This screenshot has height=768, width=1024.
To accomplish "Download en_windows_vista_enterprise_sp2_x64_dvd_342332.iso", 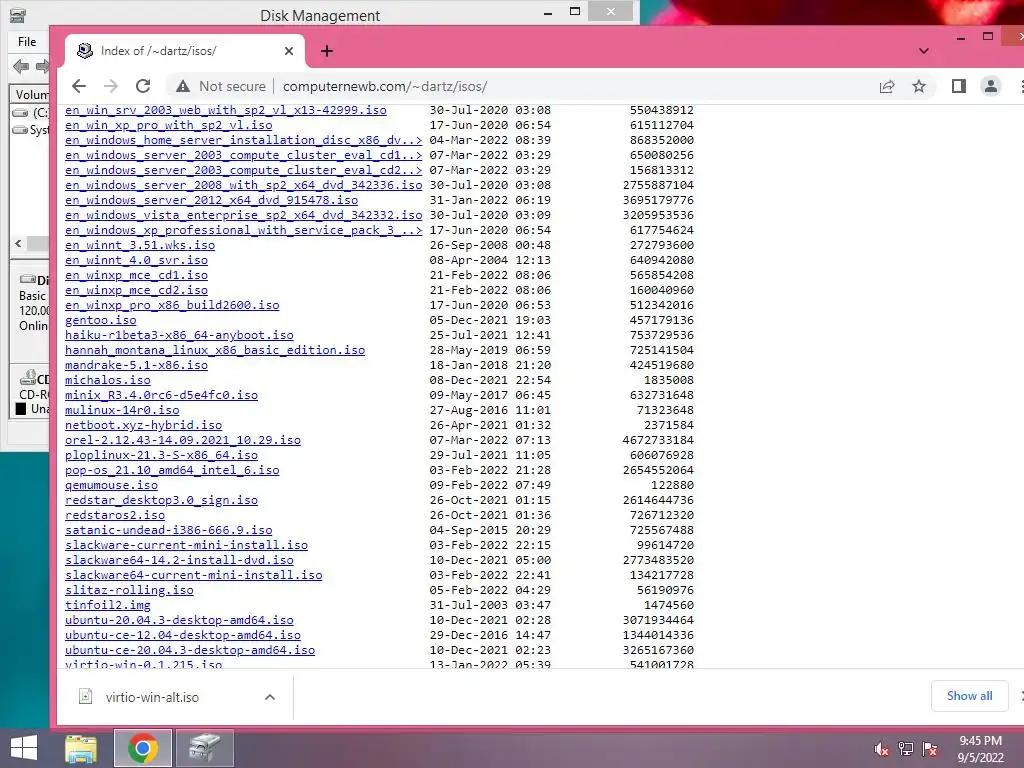I will click(244, 215).
